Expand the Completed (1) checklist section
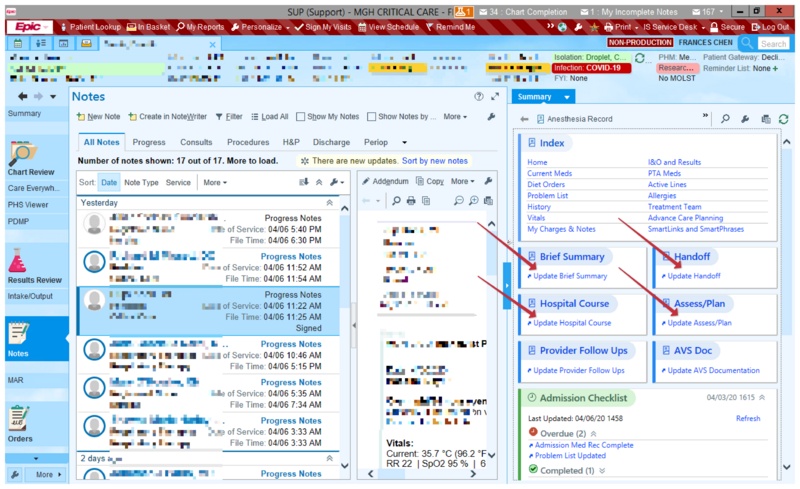The image size is (800, 489). coord(602,471)
